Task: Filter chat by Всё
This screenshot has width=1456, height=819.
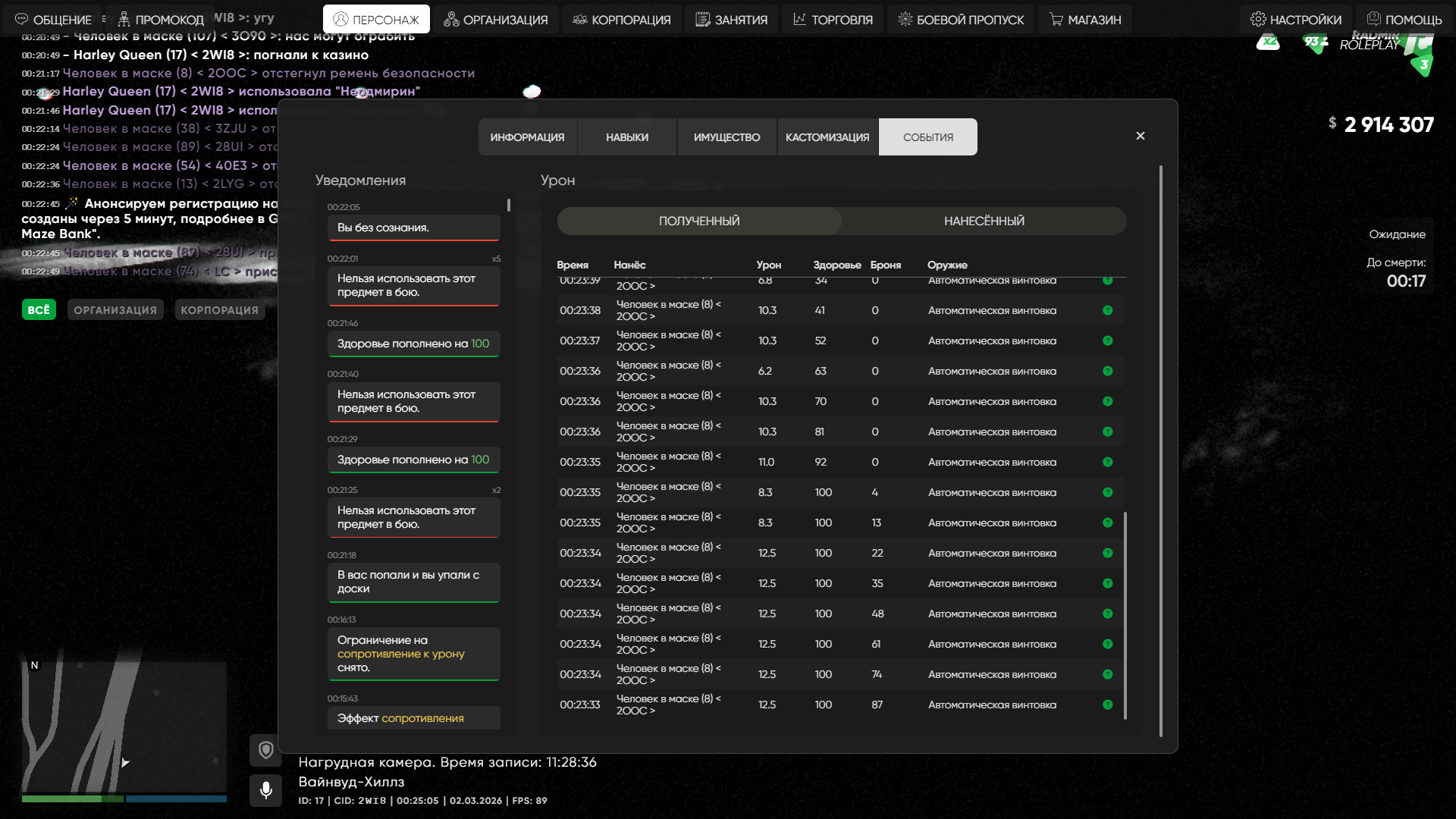Action: (39, 310)
